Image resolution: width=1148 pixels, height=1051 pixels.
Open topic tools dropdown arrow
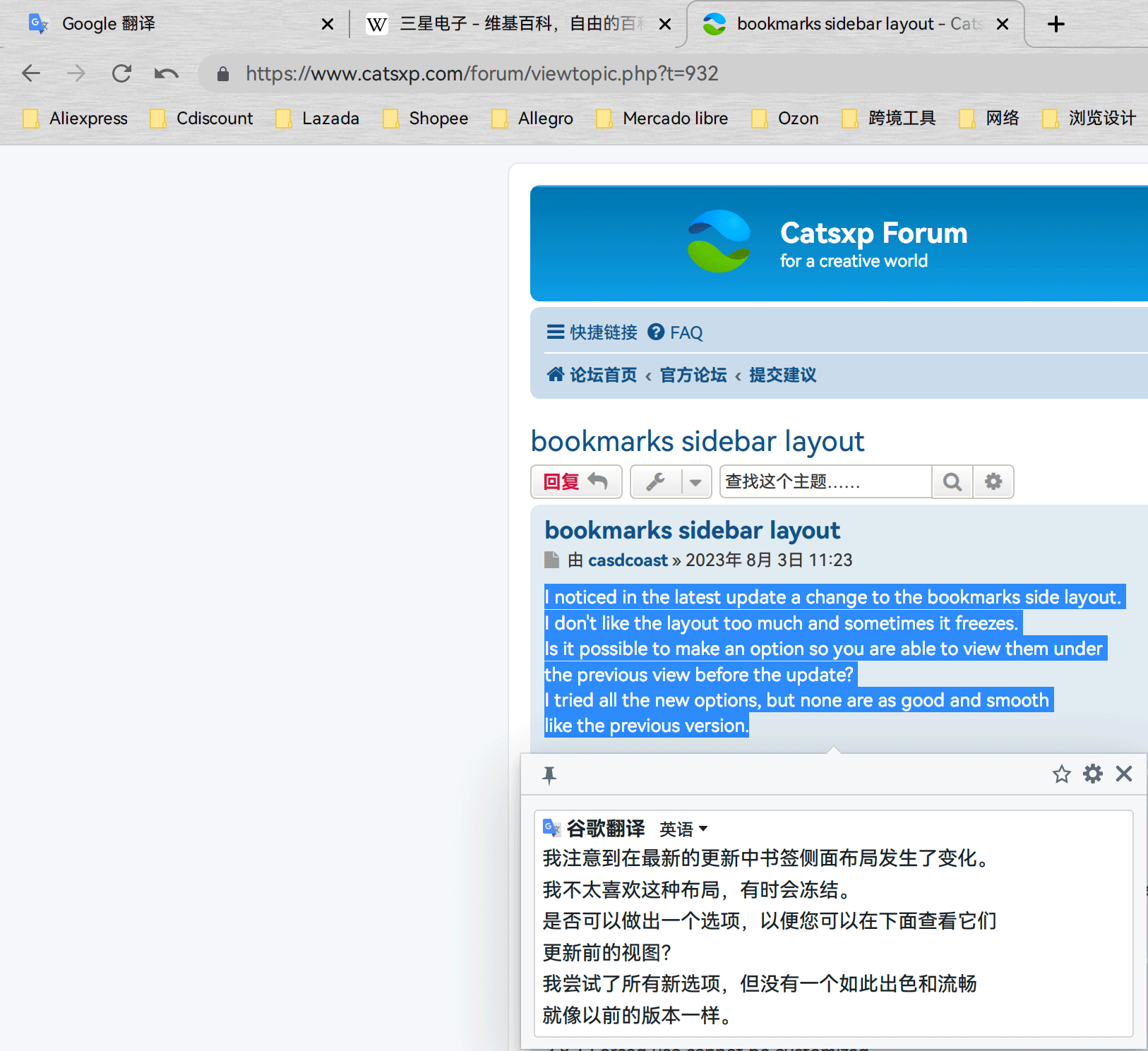click(695, 482)
